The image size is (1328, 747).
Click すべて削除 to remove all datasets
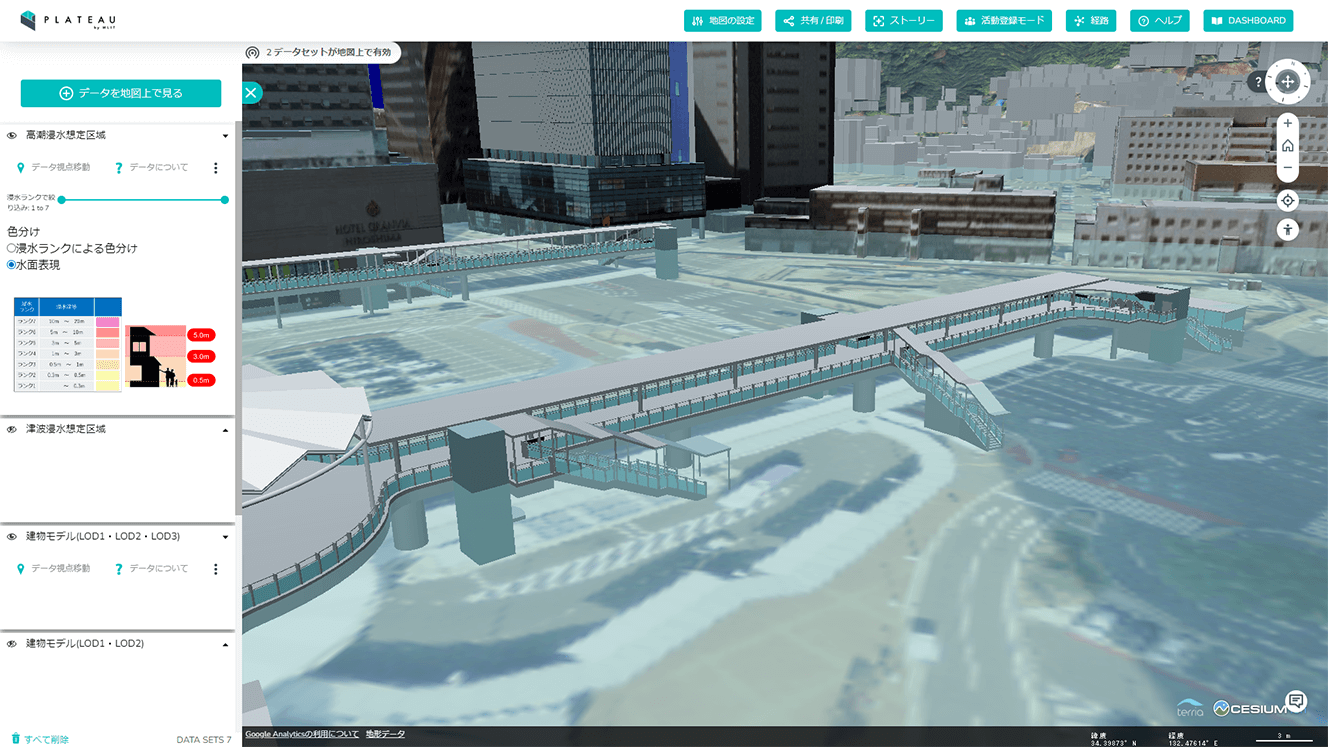tap(40, 739)
